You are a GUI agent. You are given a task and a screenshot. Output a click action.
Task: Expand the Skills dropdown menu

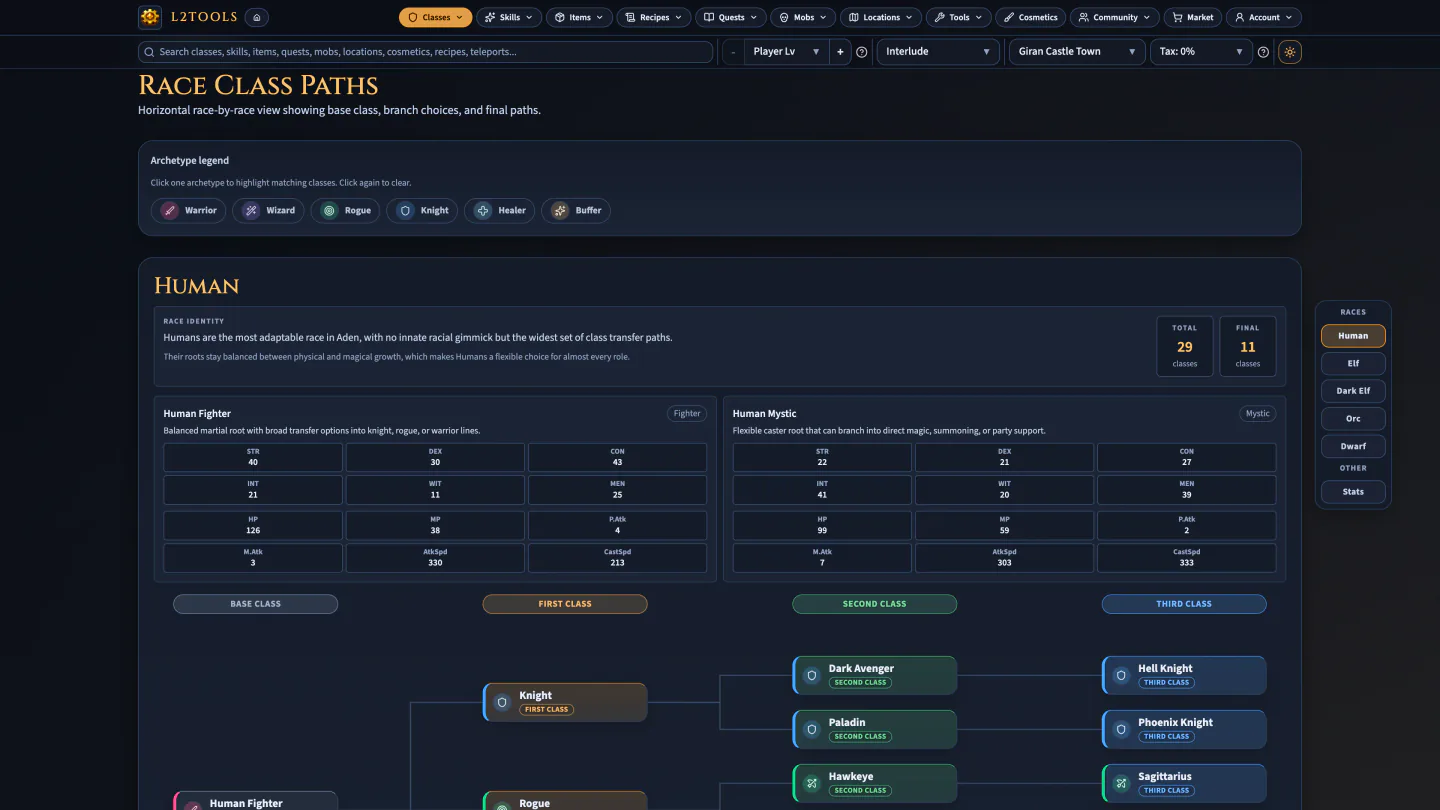[509, 17]
